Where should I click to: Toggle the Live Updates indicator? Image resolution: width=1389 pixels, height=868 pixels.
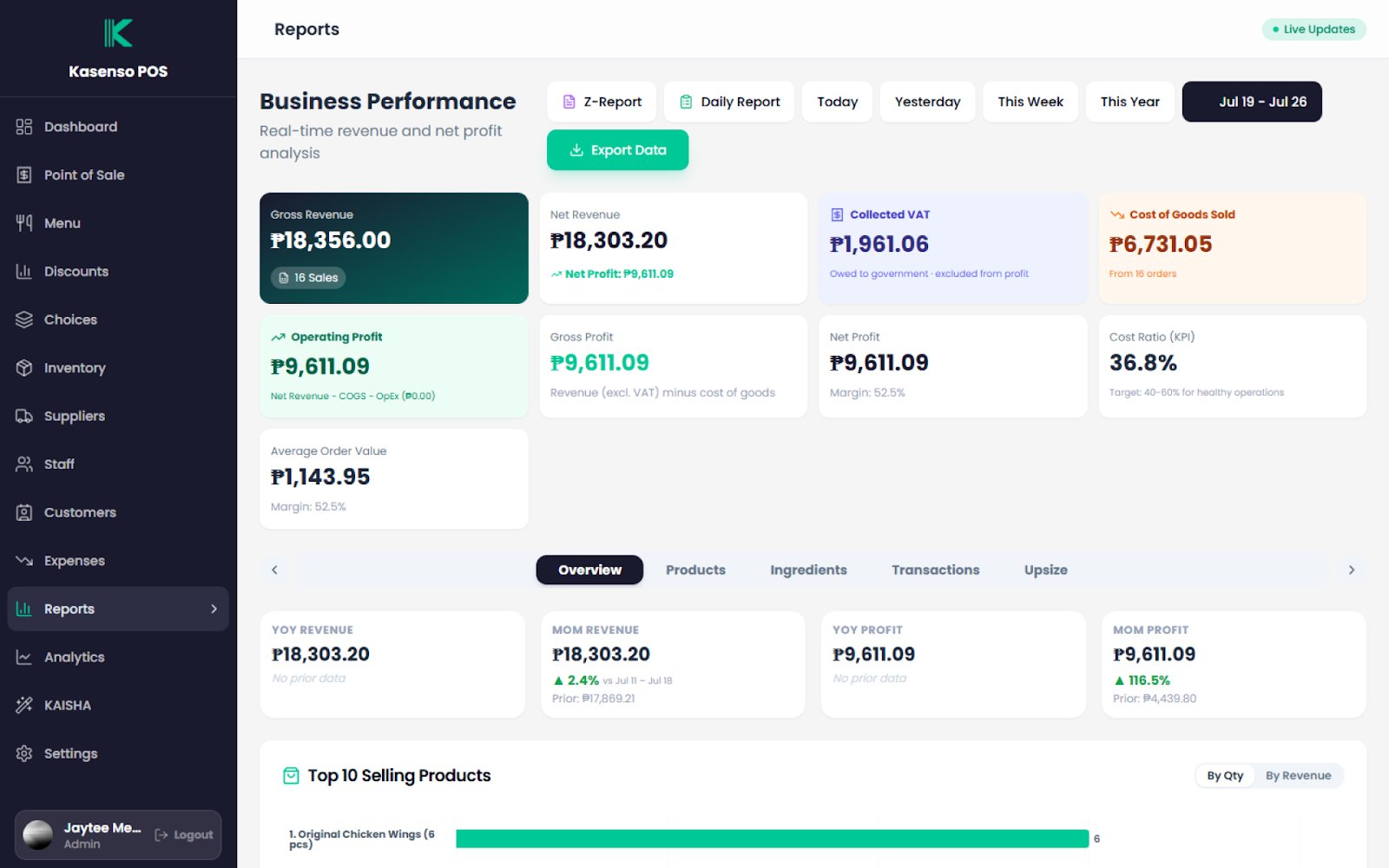(x=1313, y=30)
